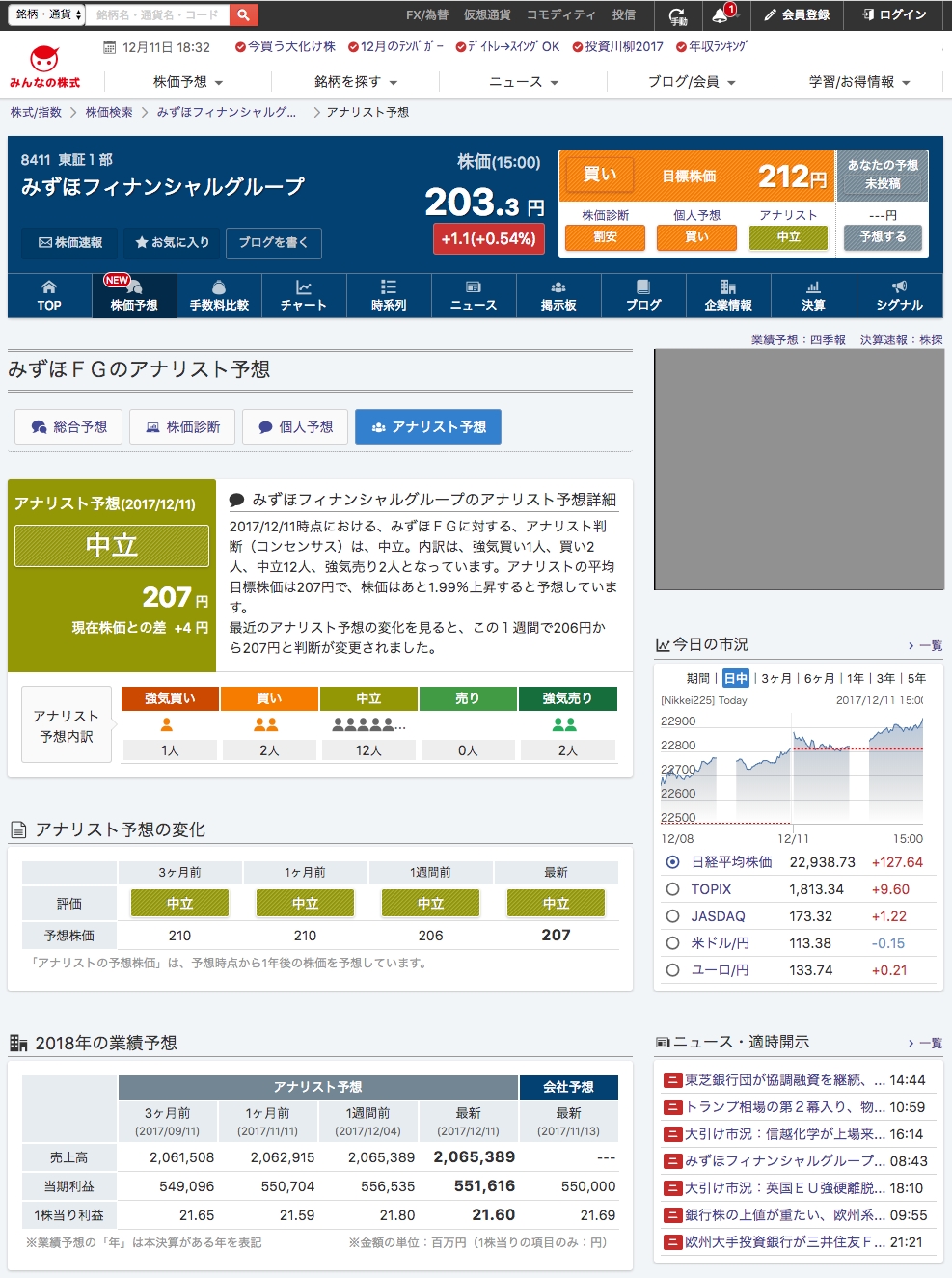Open news item 英国ＥＵ強硬離脱
The height and width of the screenshot is (1278, 952).
tap(785, 1188)
